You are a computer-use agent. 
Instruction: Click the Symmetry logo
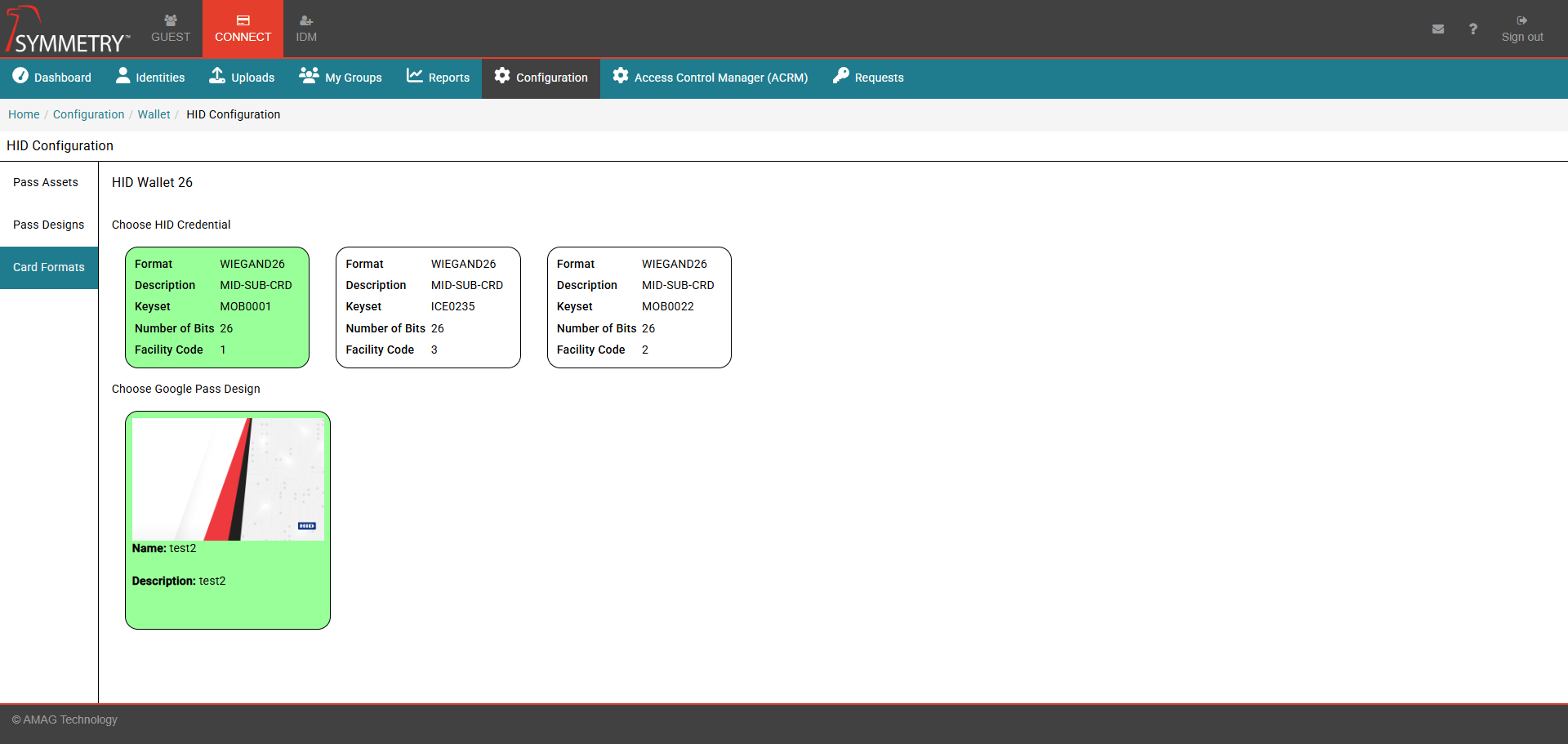[67, 29]
